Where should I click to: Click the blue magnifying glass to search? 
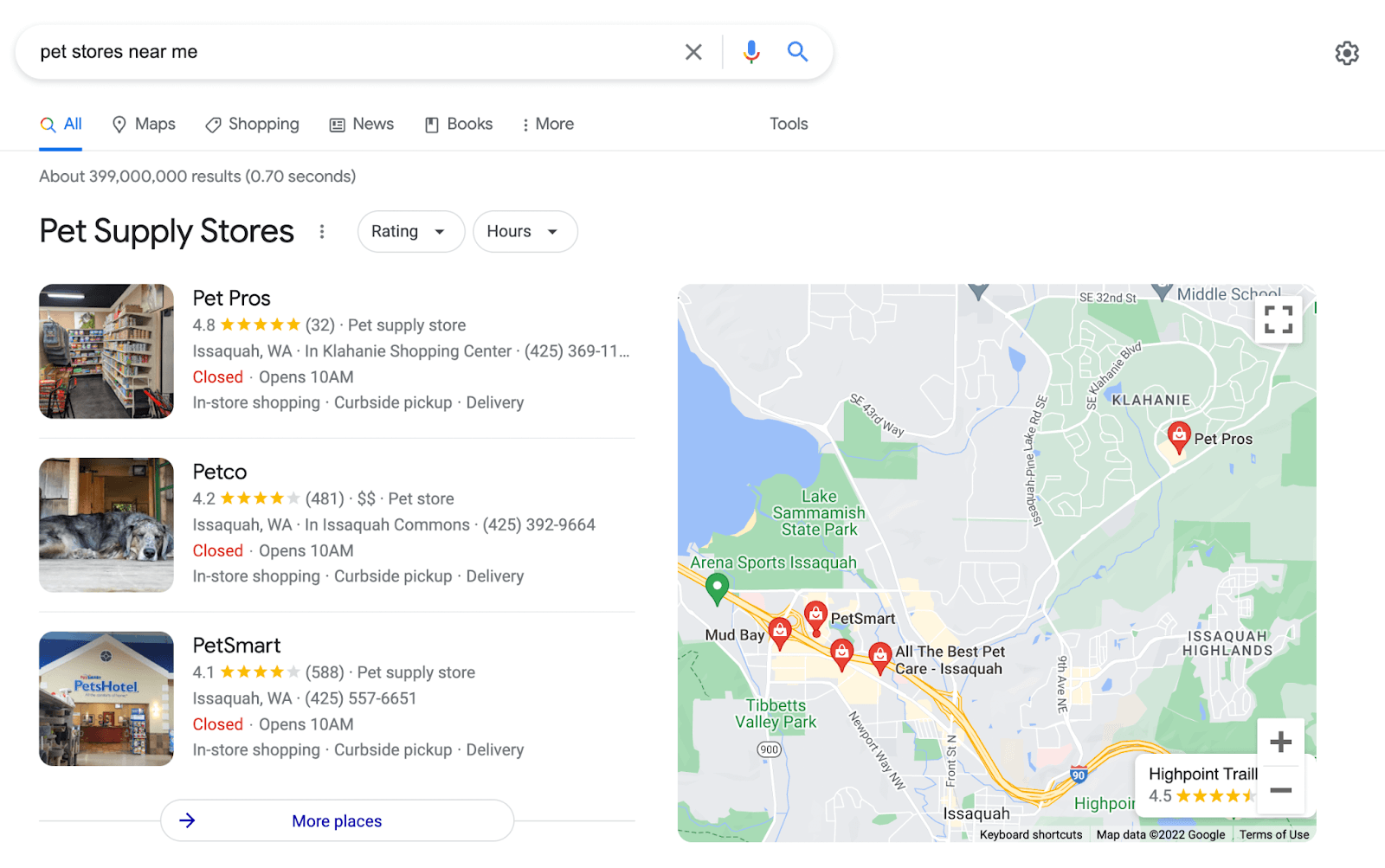(x=797, y=52)
